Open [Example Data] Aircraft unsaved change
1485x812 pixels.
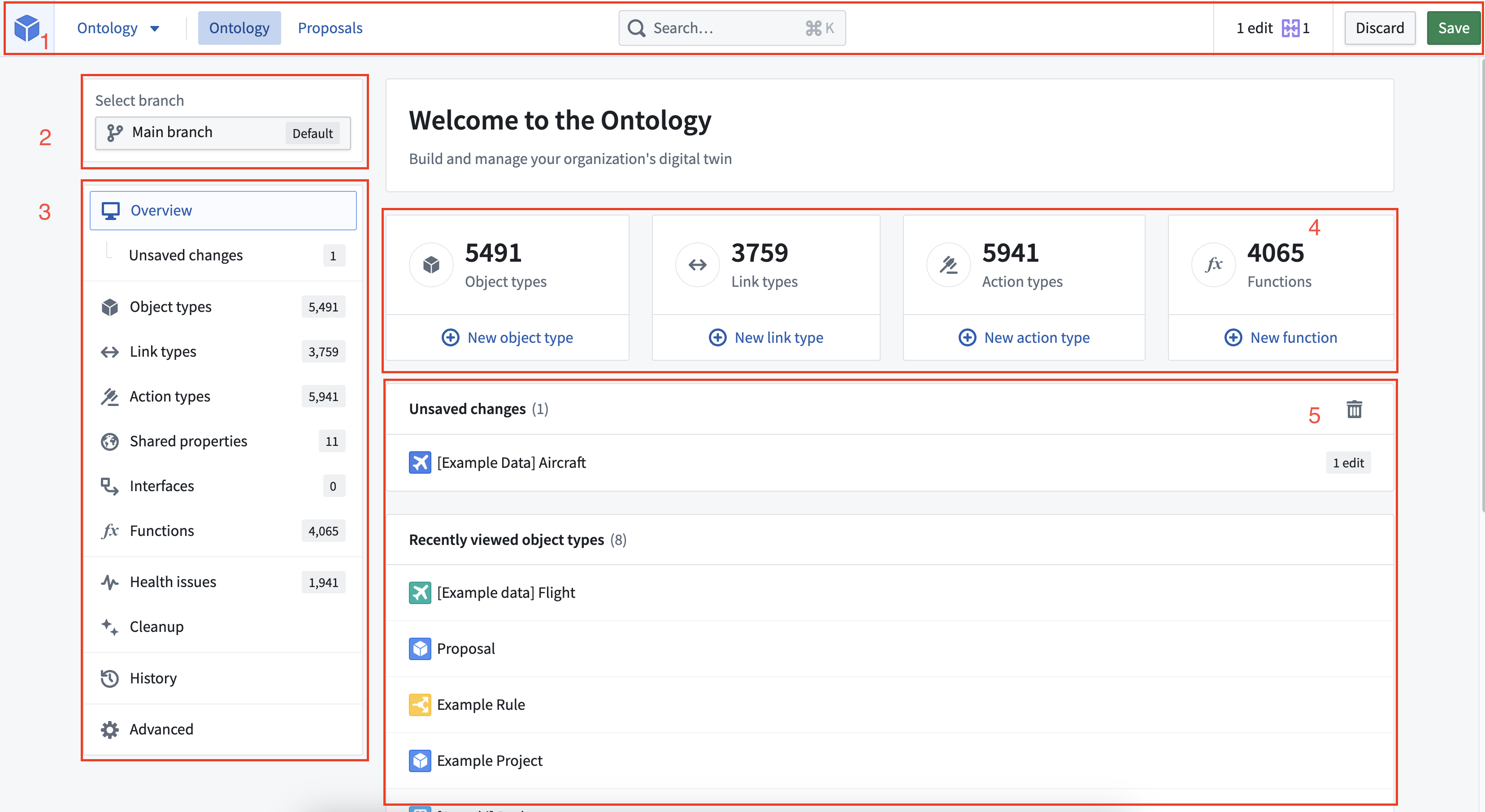click(890, 462)
